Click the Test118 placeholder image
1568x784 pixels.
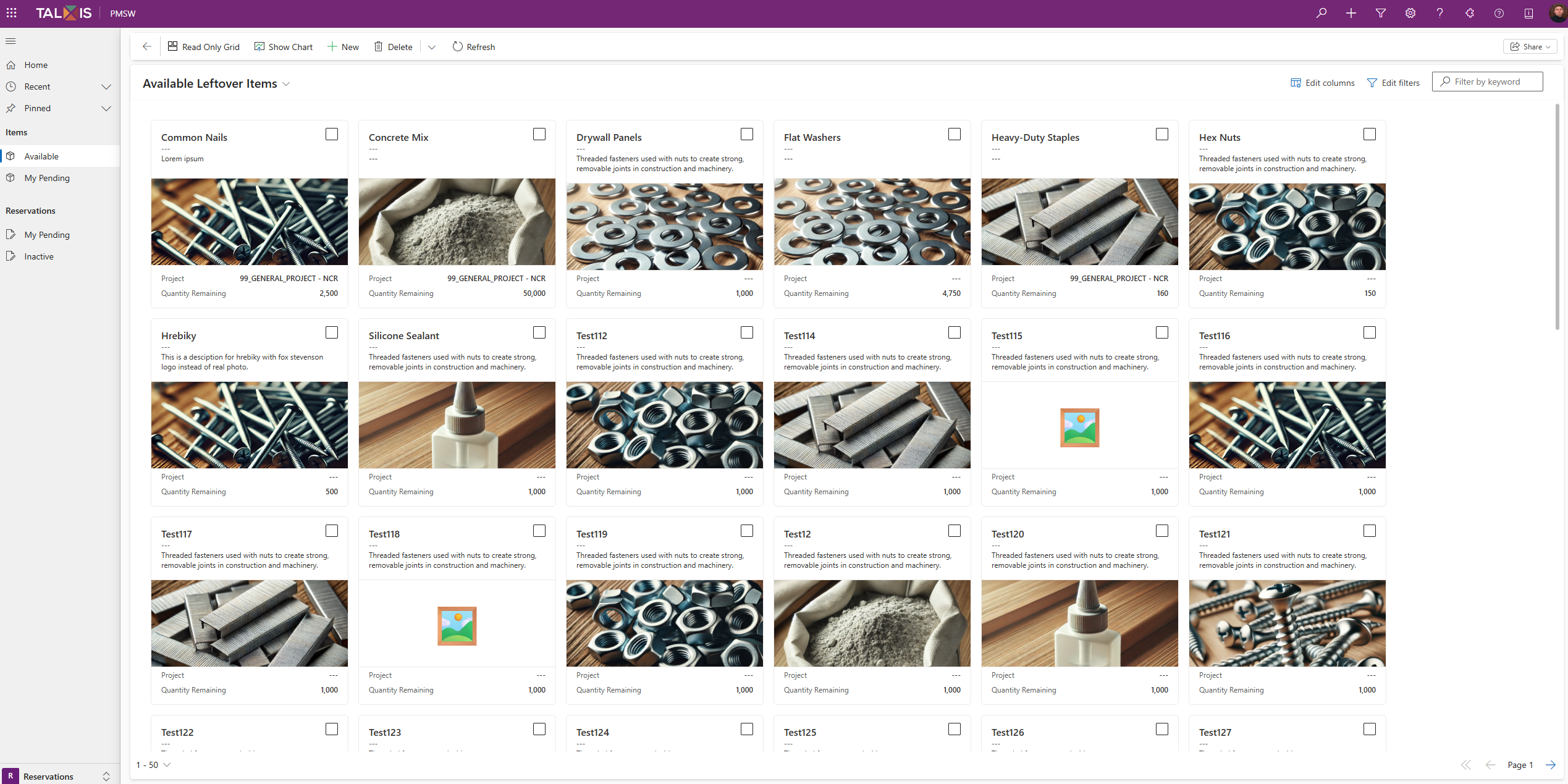(x=457, y=626)
